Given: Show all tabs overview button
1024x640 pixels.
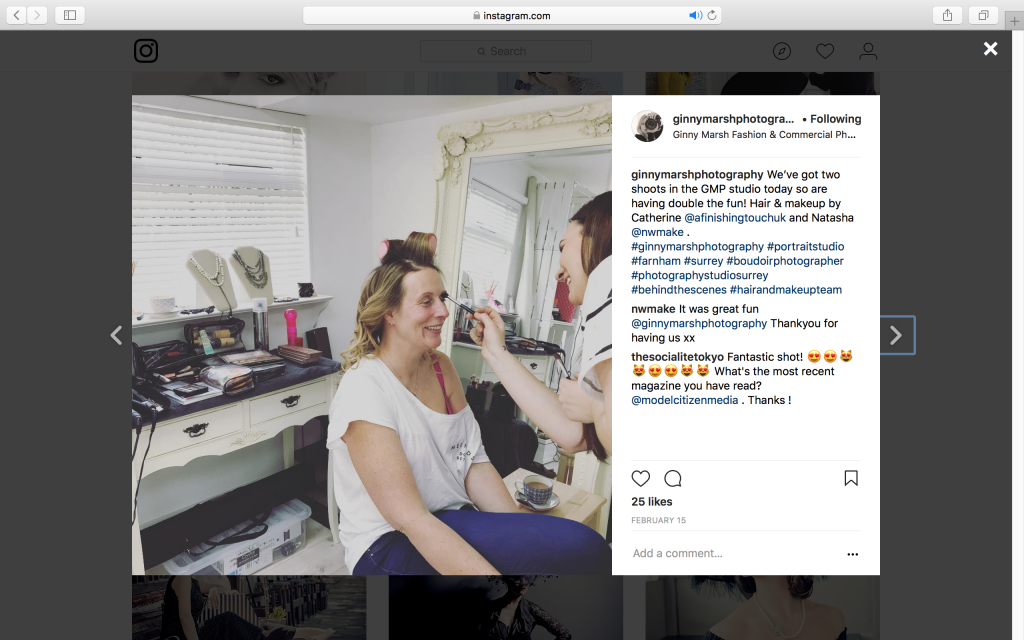Looking at the screenshot, I should (x=983, y=15).
